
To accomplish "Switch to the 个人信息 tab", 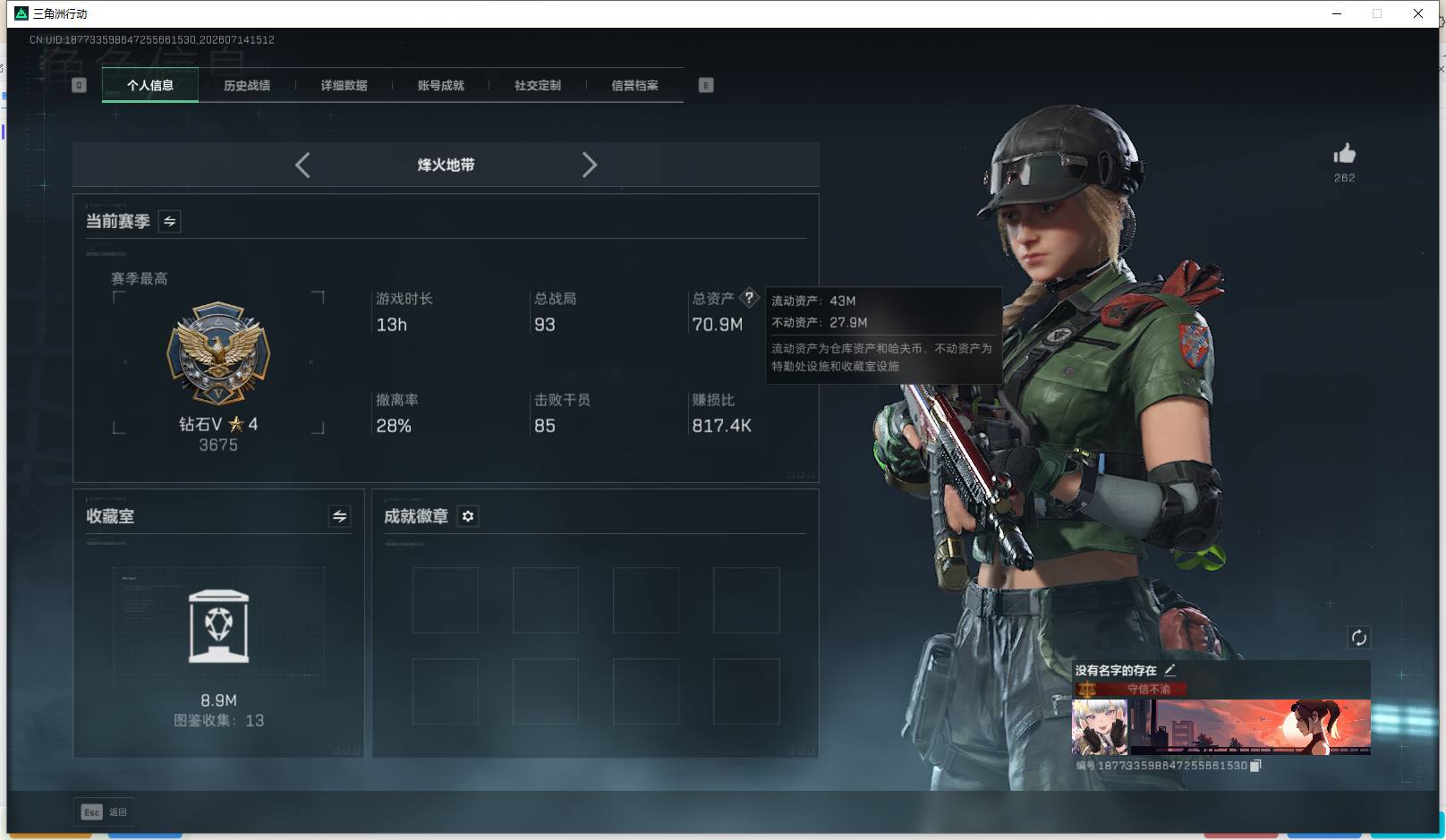I will 150,86.
